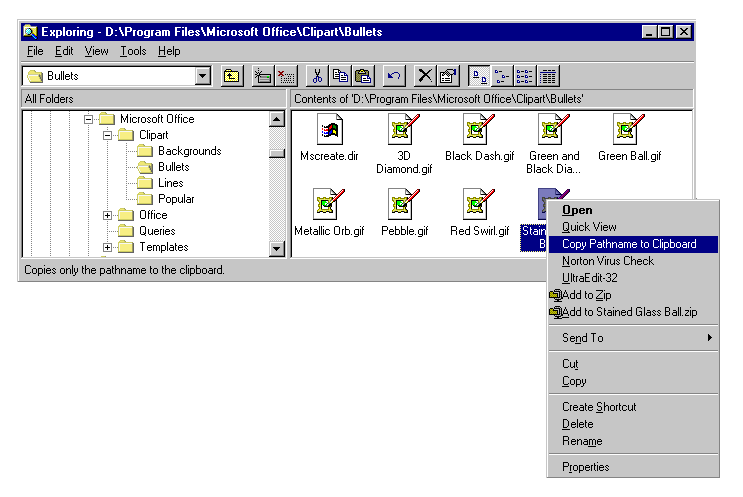The width and height of the screenshot is (743, 497).
Task: Choose Add to Stained Glass Ball.zip
Action: (633, 312)
